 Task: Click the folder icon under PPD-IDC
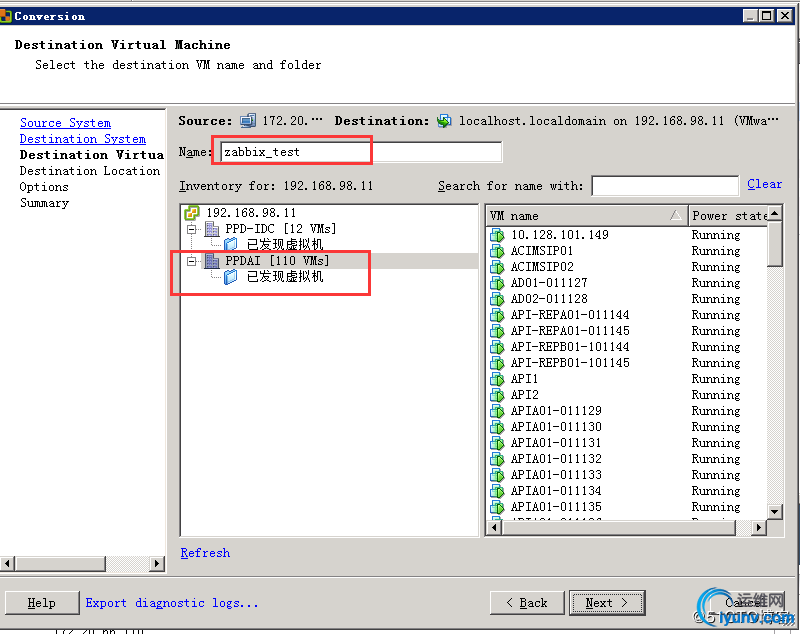(231, 245)
